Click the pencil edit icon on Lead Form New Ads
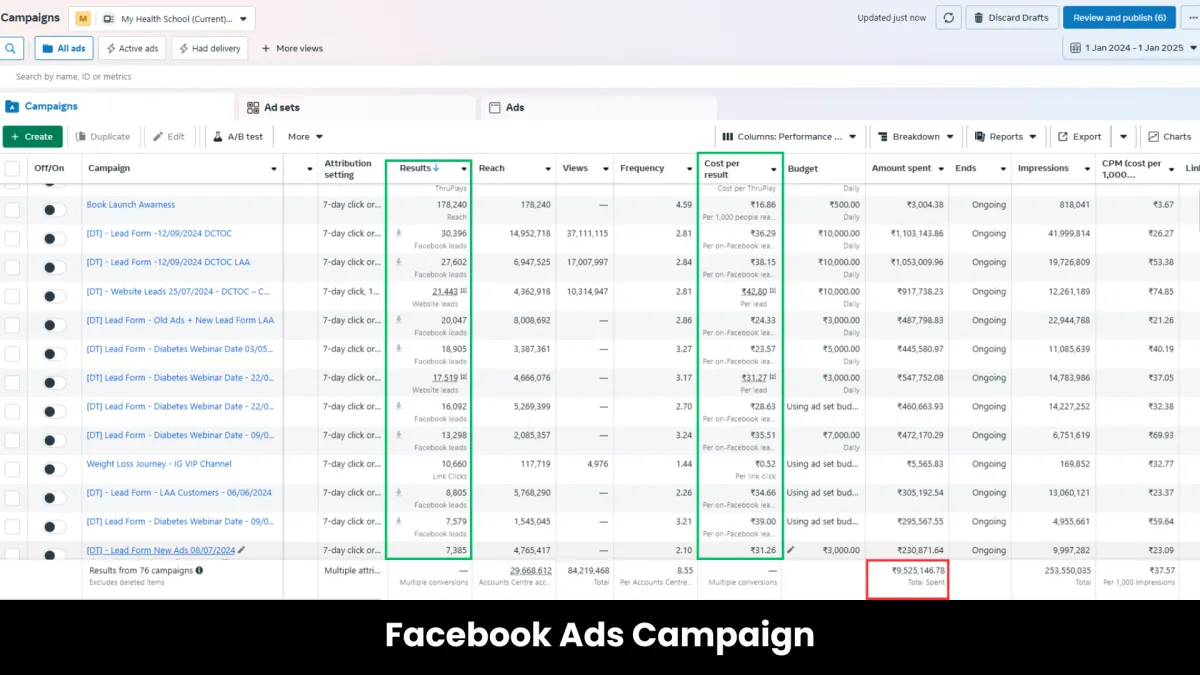The height and width of the screenshot is (675, 1200). (x=242, y=550)
